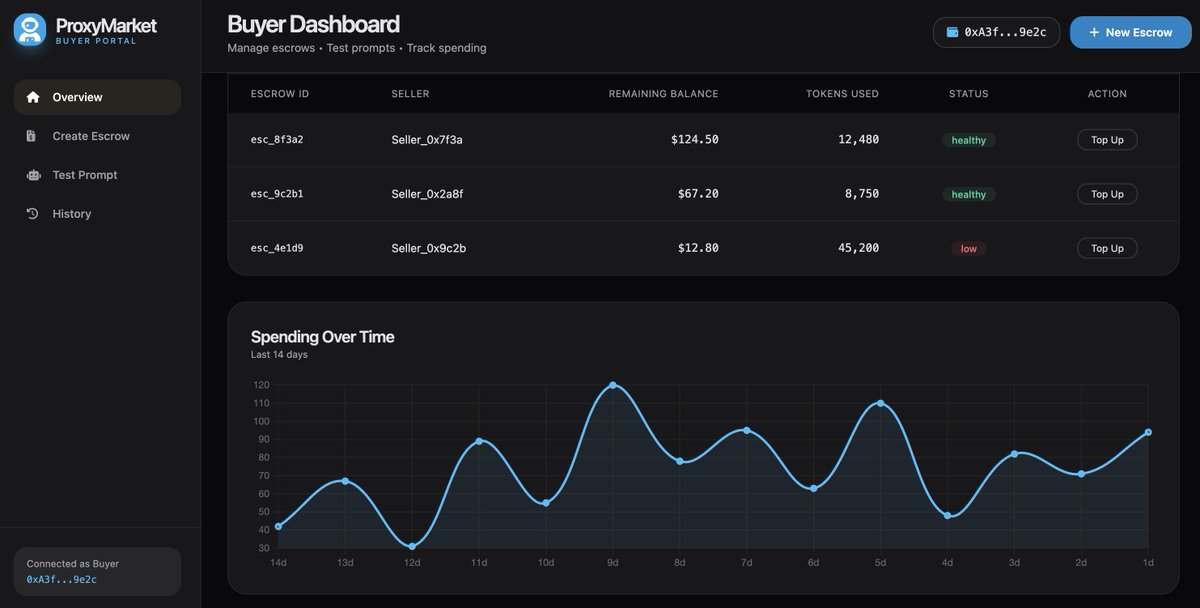Select escrow ID esc_4e1d9

[277, 248]
